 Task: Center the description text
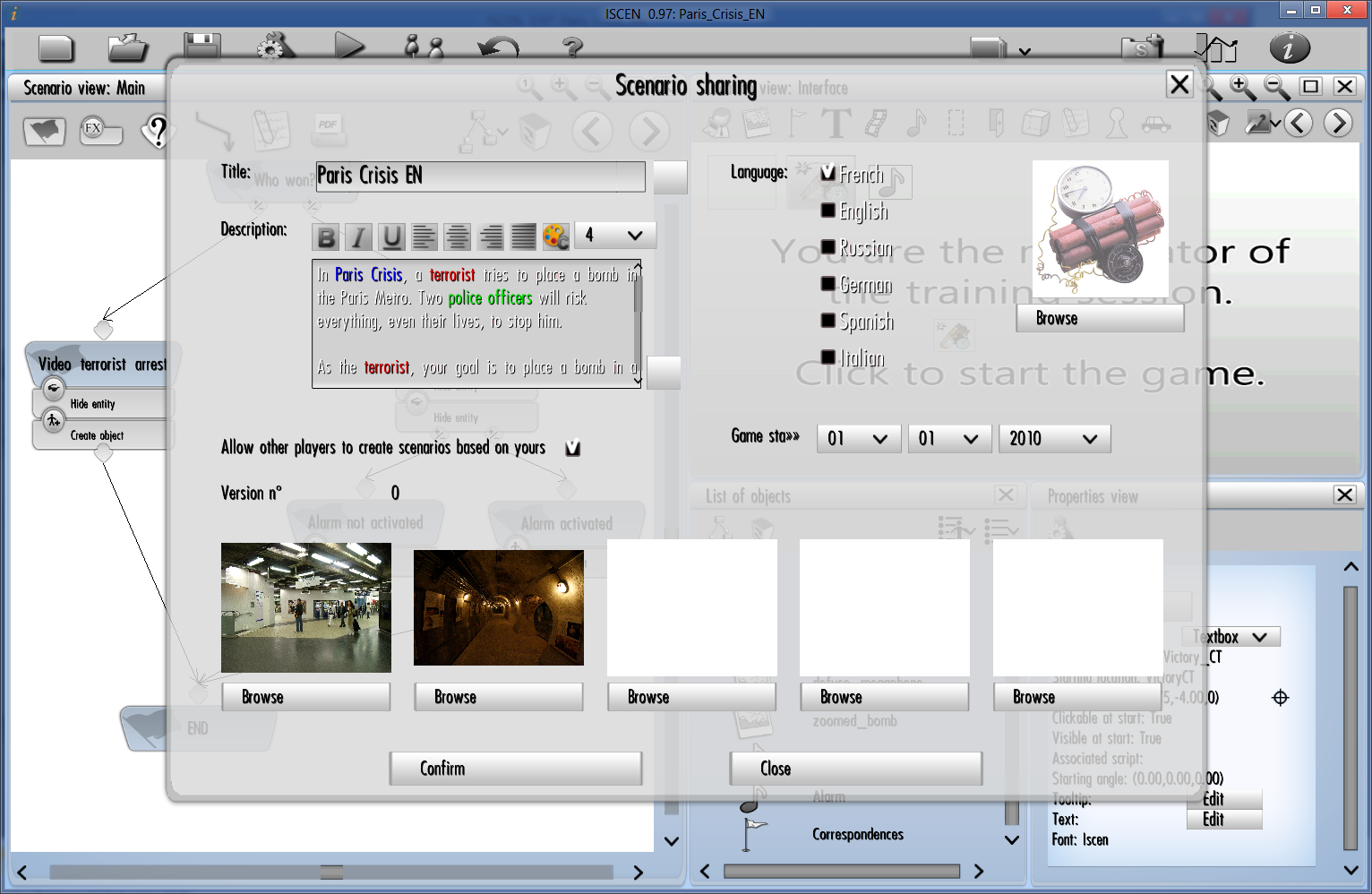tap(458, 237)
